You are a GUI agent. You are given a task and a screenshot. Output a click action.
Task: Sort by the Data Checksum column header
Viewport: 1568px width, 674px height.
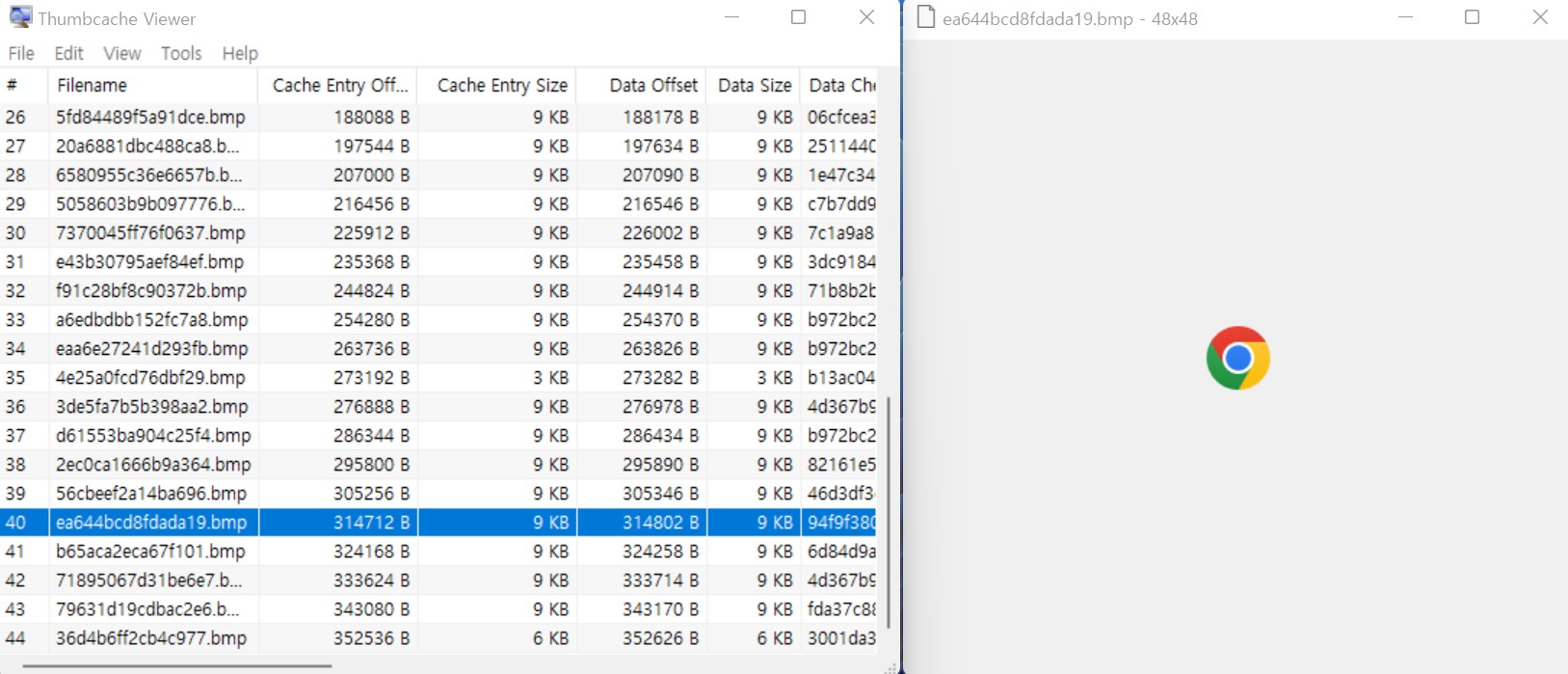click(x=838, y=85)
